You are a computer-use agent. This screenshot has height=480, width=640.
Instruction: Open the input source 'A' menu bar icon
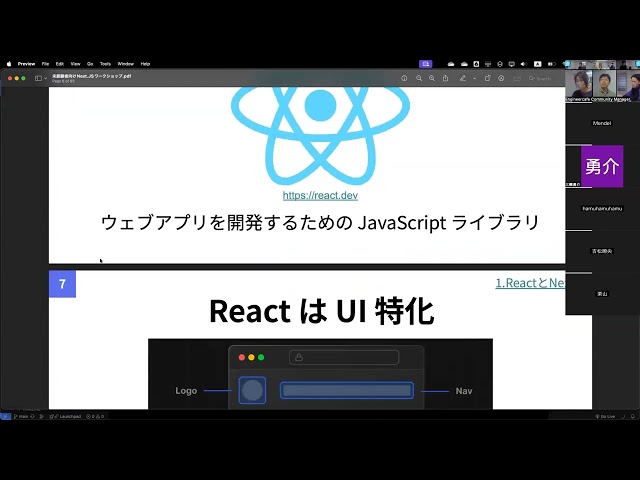coord(538,64)
